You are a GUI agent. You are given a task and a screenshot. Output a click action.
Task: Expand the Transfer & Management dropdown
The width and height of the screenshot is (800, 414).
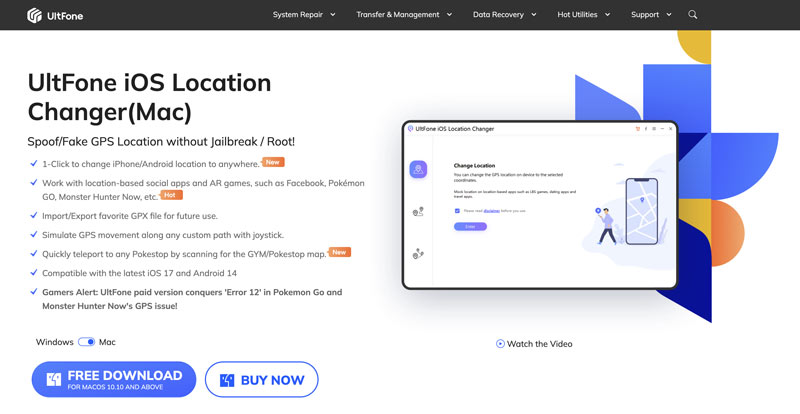[405, 15]
